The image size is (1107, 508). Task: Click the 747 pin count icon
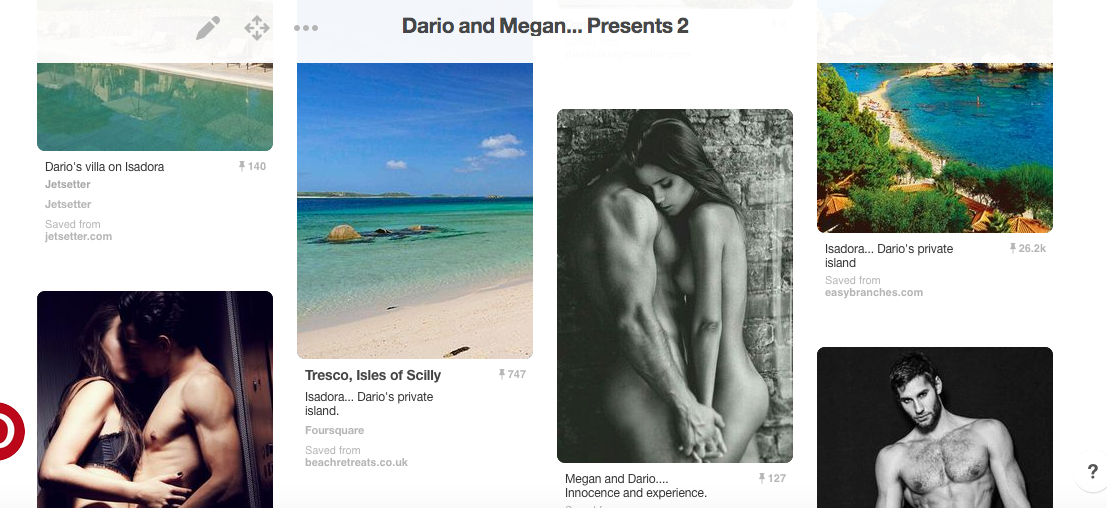pyautogui.click(x=512, y=374)
